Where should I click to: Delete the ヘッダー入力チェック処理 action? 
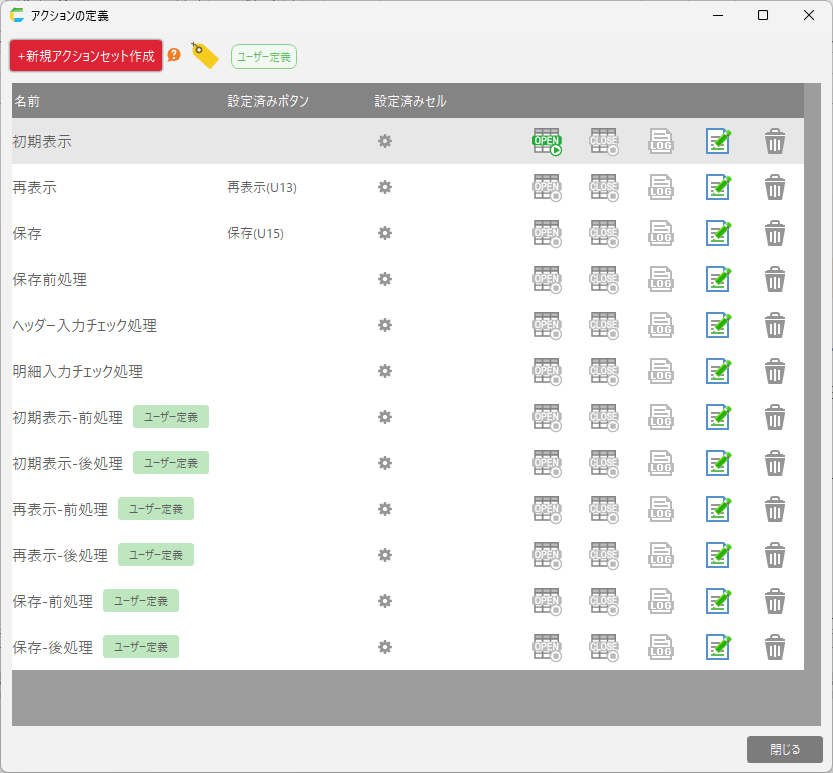pos(775,325)
